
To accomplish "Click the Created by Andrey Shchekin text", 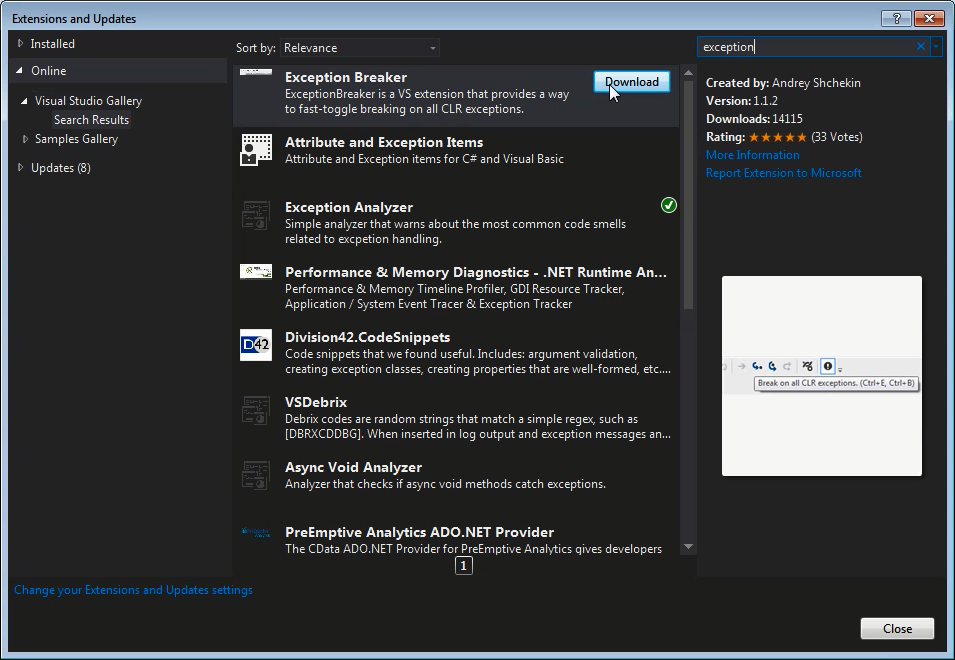I will [783, 83].
